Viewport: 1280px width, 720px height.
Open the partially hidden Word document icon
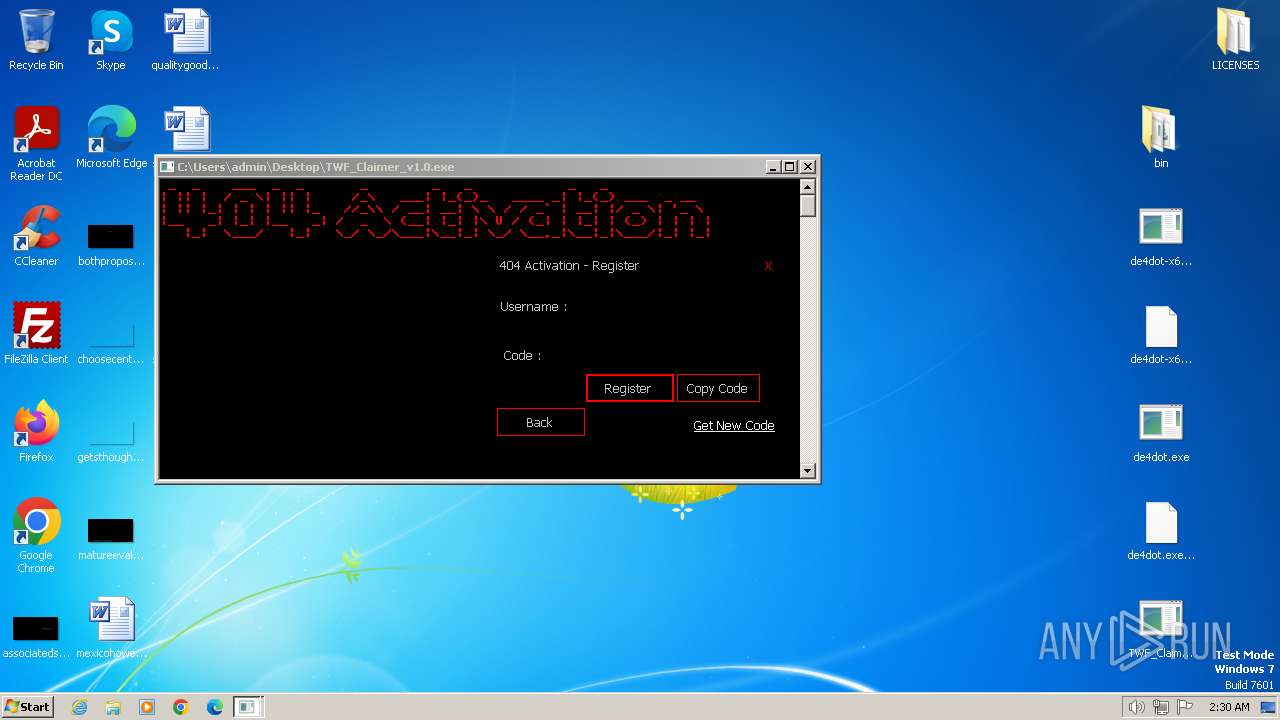tap(187, 130)
